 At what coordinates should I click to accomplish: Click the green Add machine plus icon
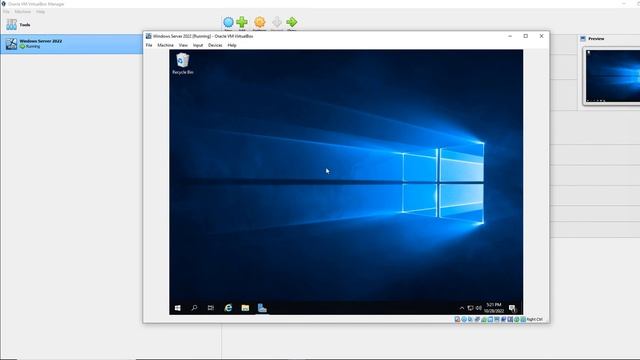[x=242, y=22]
